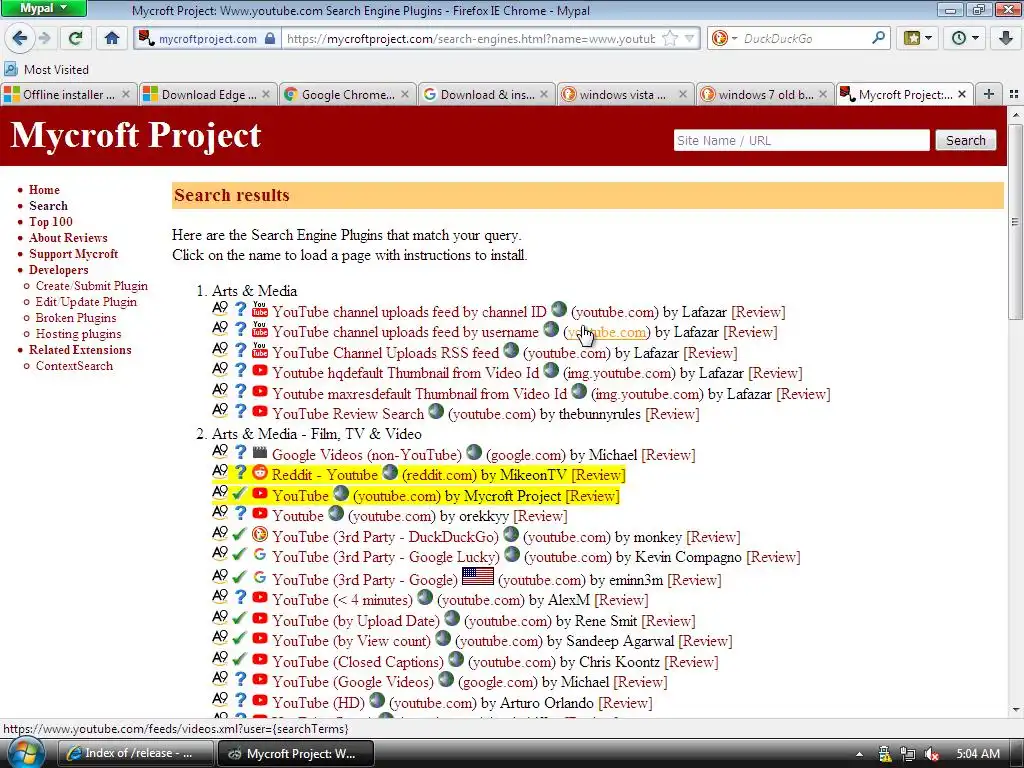Reload the page with the refresh icon

pyautogui.click(x=76, y=39)
